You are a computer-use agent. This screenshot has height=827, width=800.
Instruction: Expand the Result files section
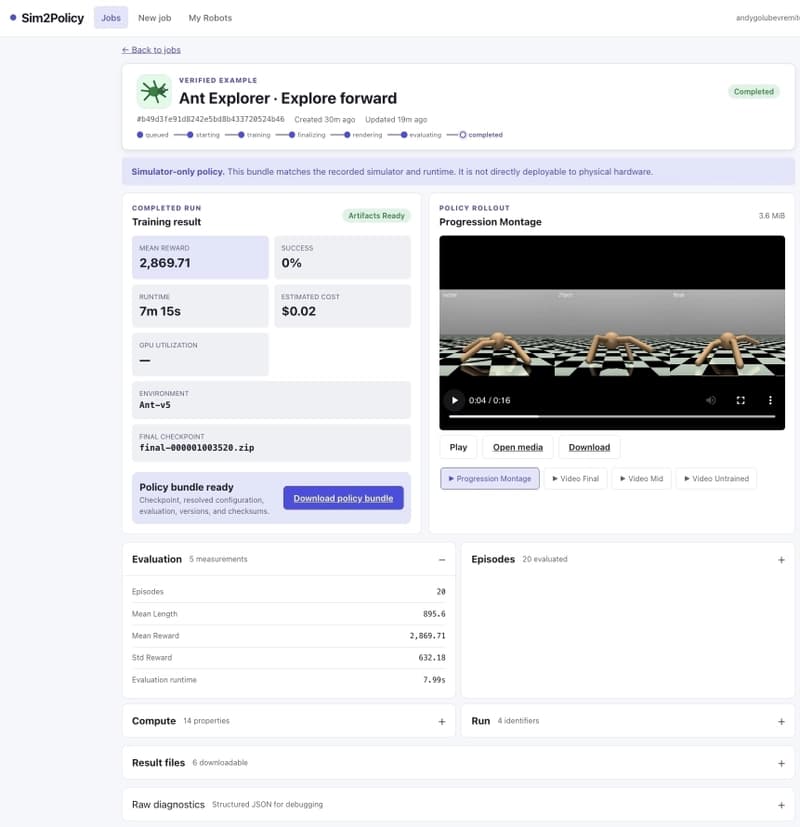(781, 763)
